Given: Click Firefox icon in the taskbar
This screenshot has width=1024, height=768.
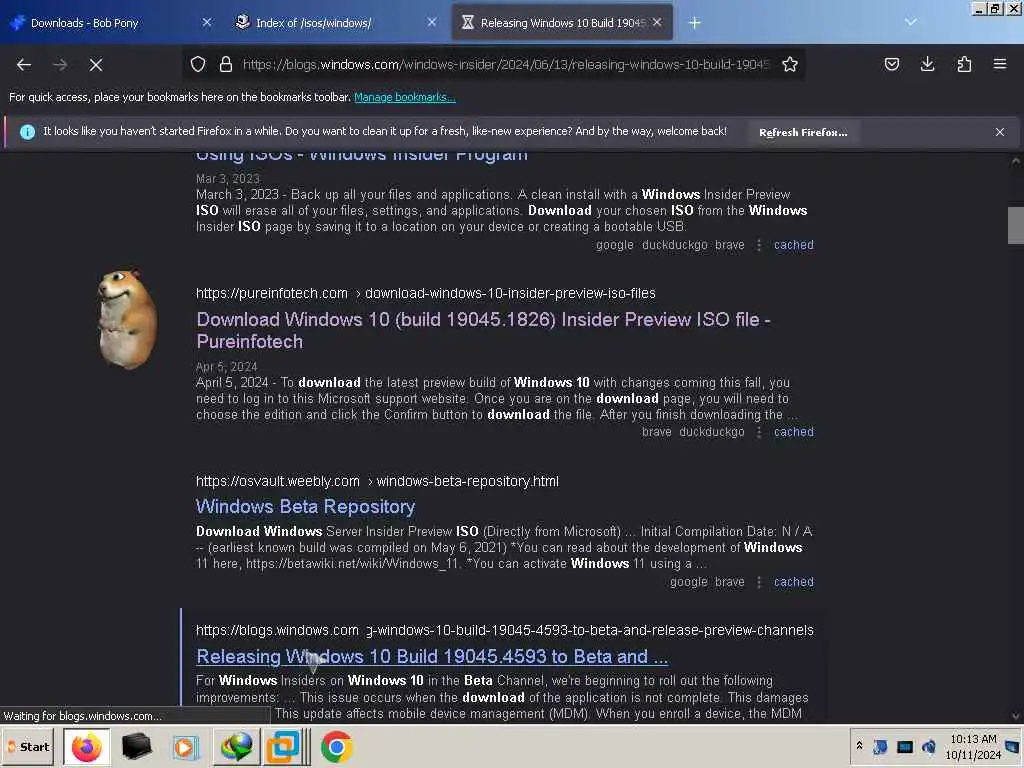Looking at the screenshot, I should (x=86, y=747).
